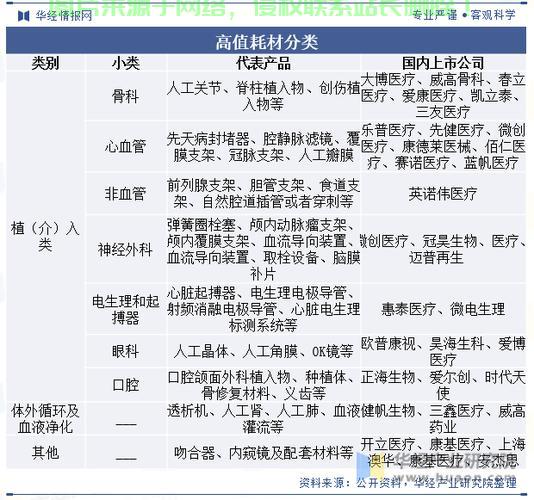Click the 代表产品 column header
This screenshot has height=500, width=534.
(x=263, y=63)
